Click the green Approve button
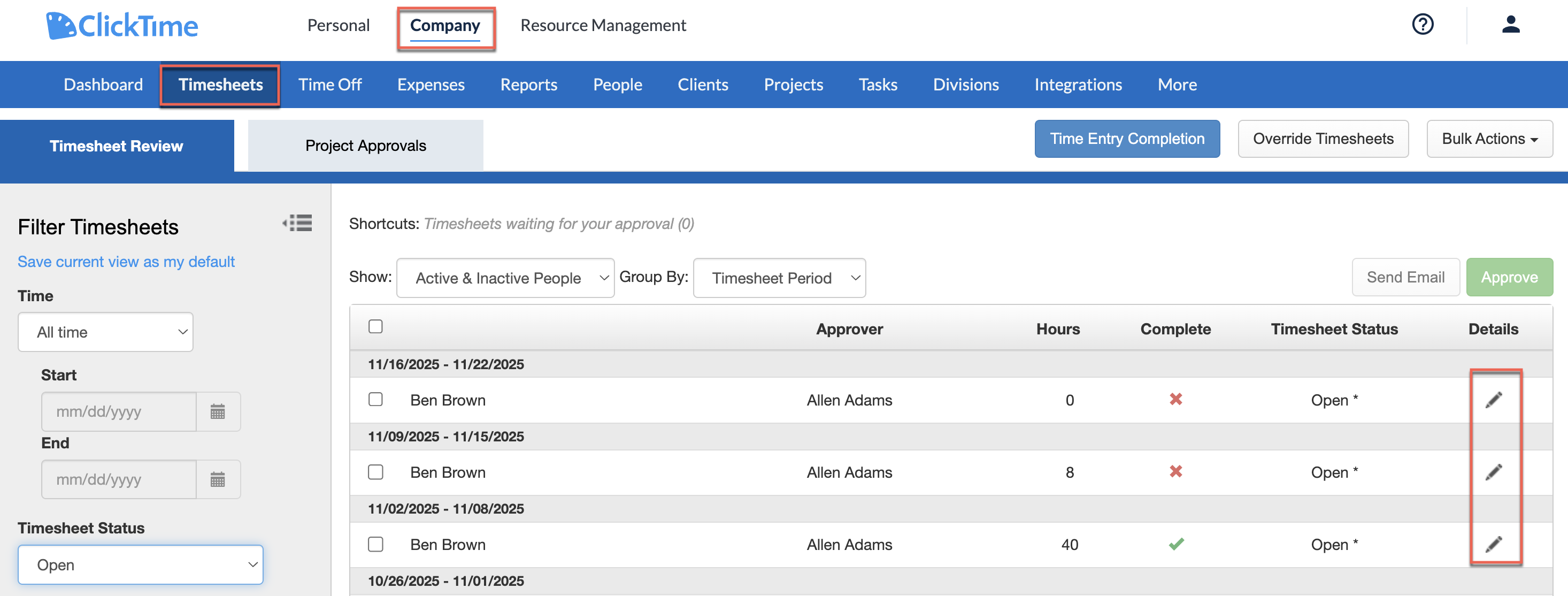This screenshot has width=1568, height=596. (x=1510, y=277)
